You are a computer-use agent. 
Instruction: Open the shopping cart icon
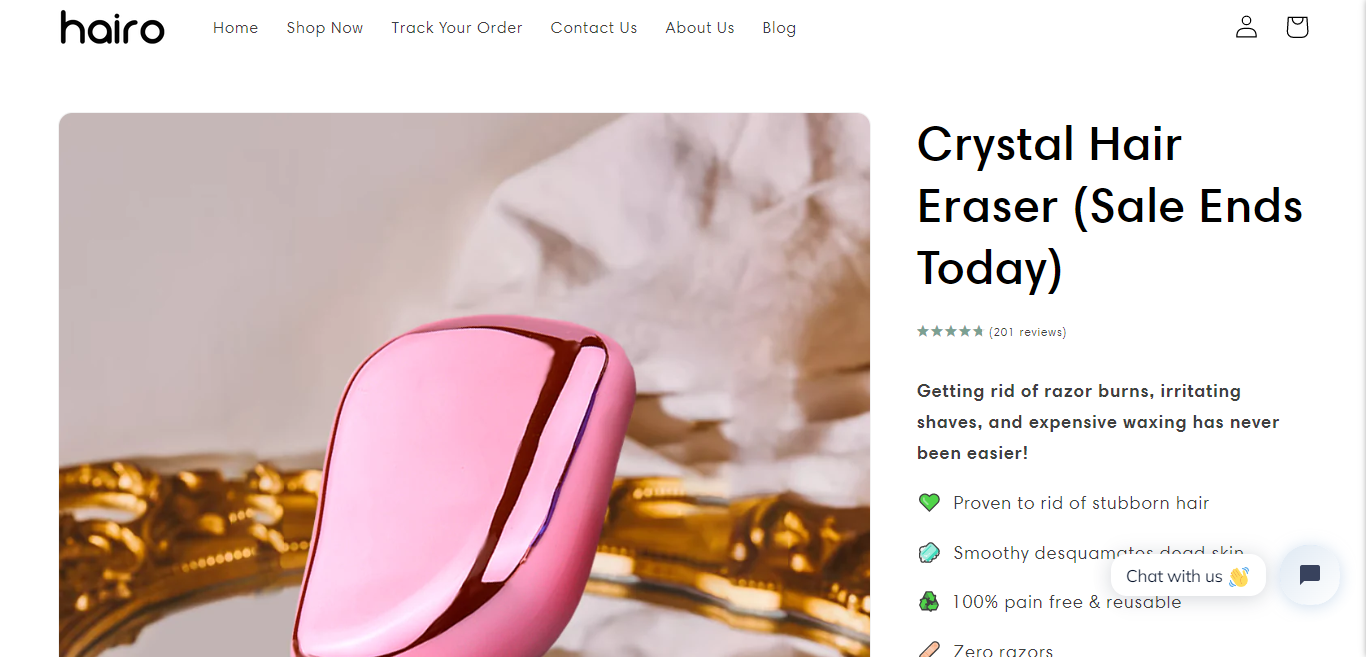pyautogui.click(x=1297, y=27)
